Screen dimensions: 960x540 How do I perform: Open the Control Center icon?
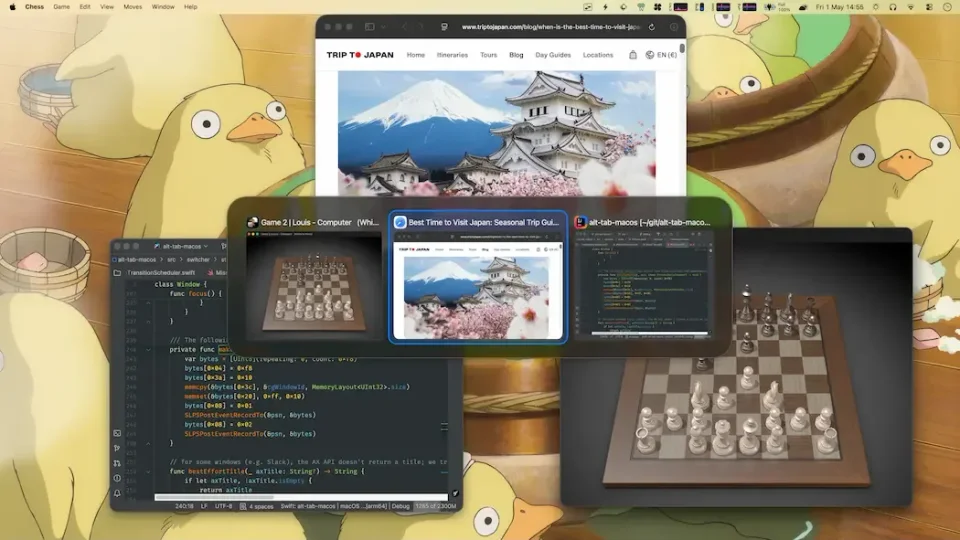(x=929, y=7)
